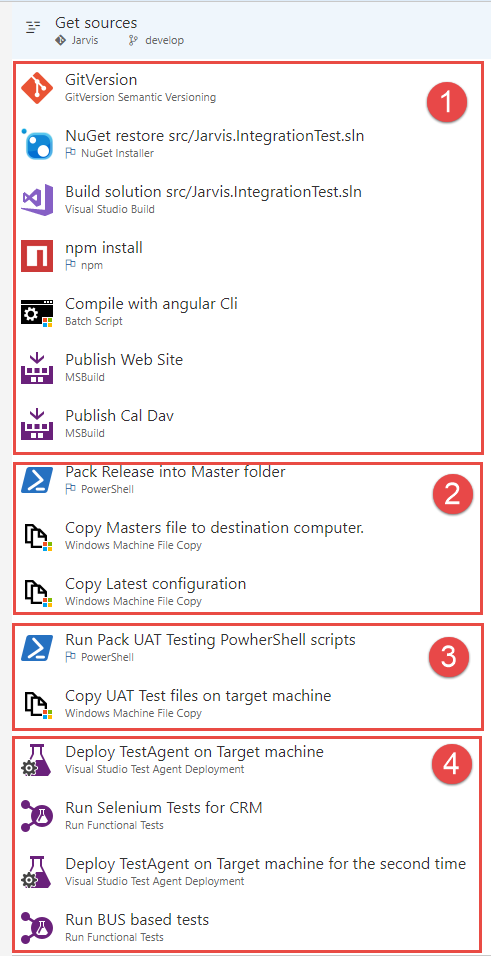Select Deploy TestAgent for the second time task
This screenshot has height=956, width=491.
pyautogui.click(x=248, y=871)
